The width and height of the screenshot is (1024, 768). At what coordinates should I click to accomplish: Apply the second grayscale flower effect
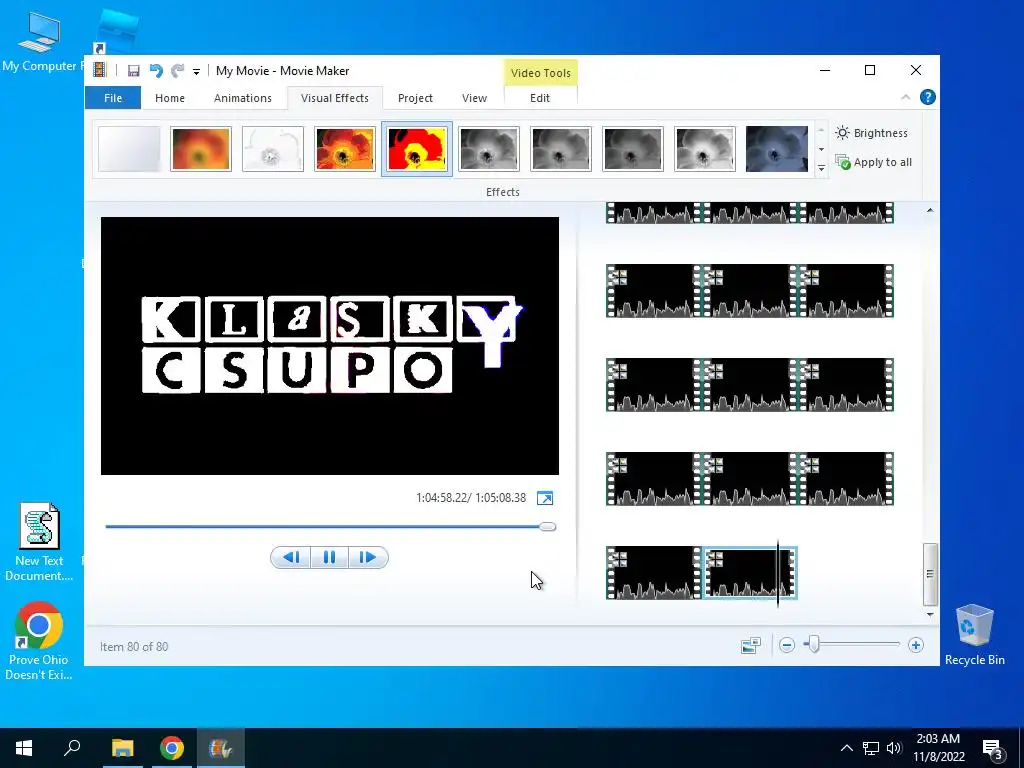[561, 149]
